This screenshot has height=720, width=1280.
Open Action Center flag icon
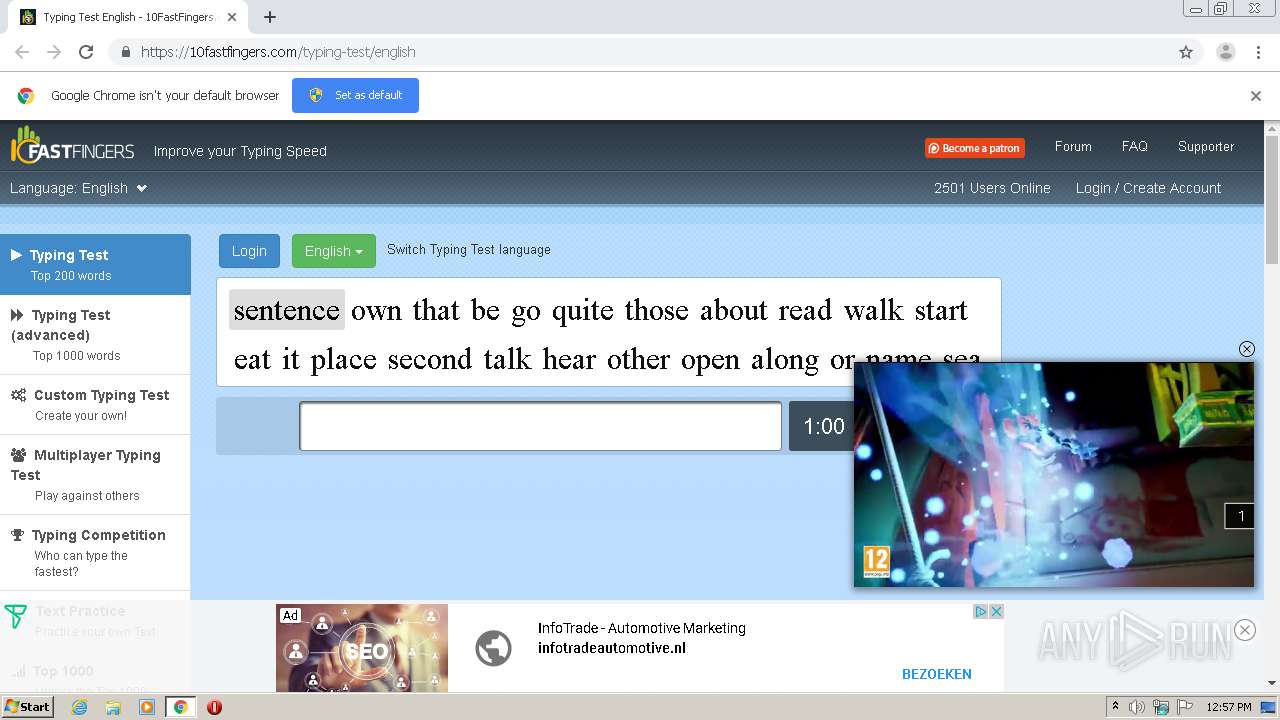1185,707
